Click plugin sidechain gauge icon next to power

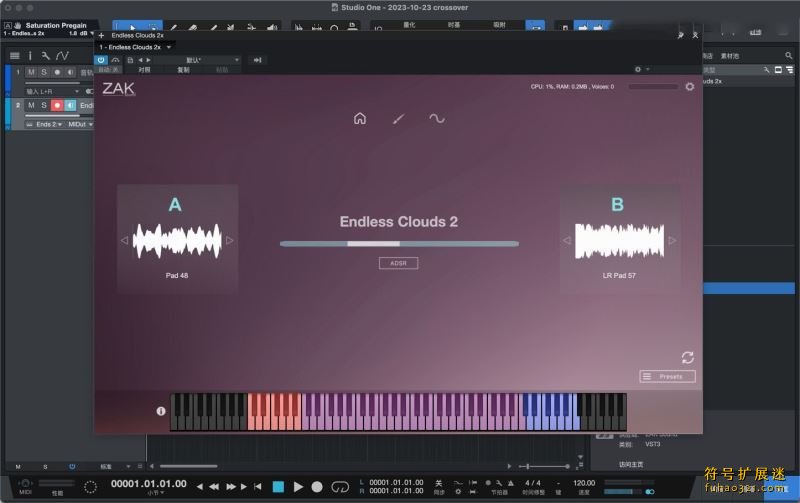point(115,60)
